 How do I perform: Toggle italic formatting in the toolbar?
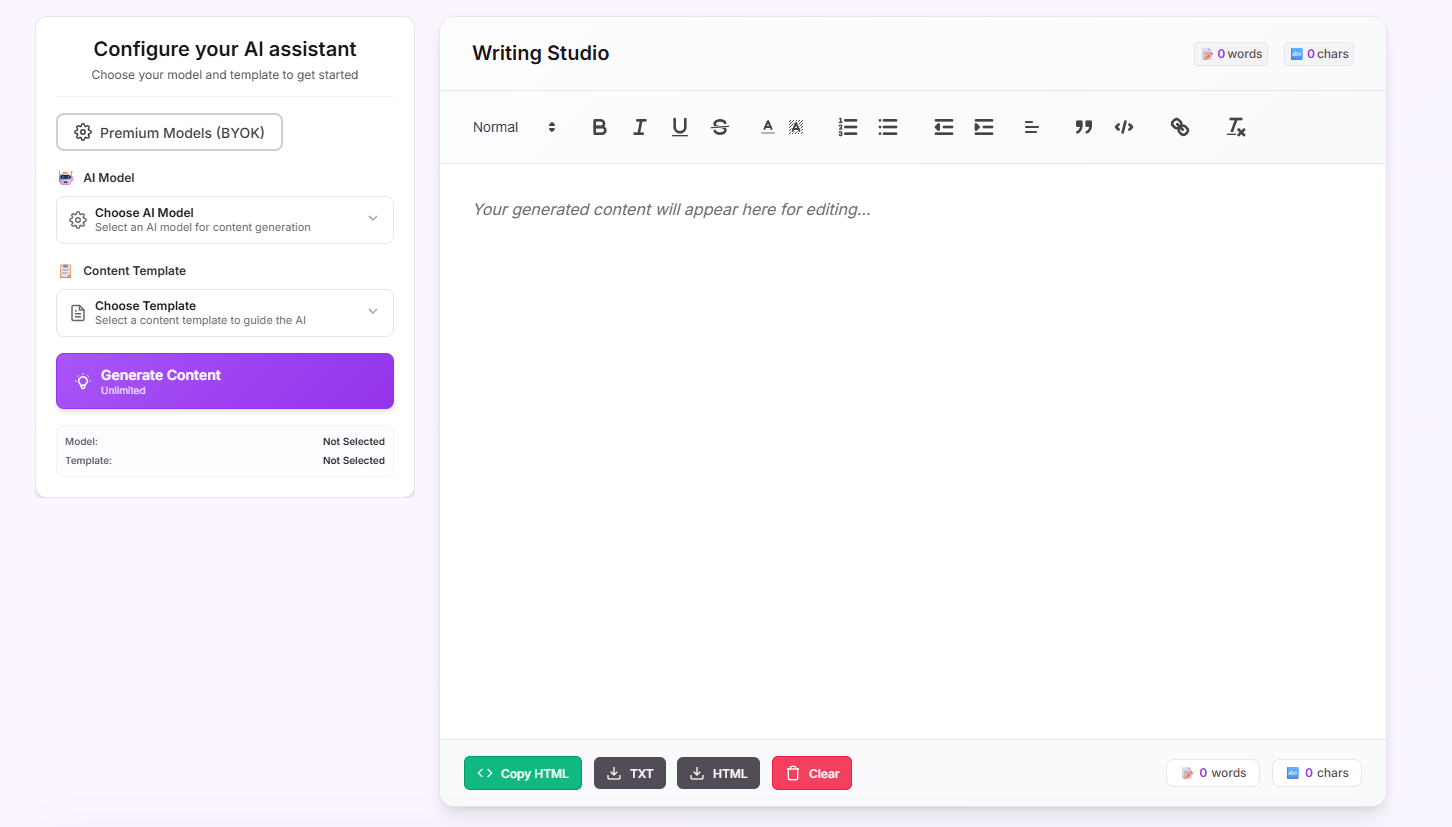[640, 127]
